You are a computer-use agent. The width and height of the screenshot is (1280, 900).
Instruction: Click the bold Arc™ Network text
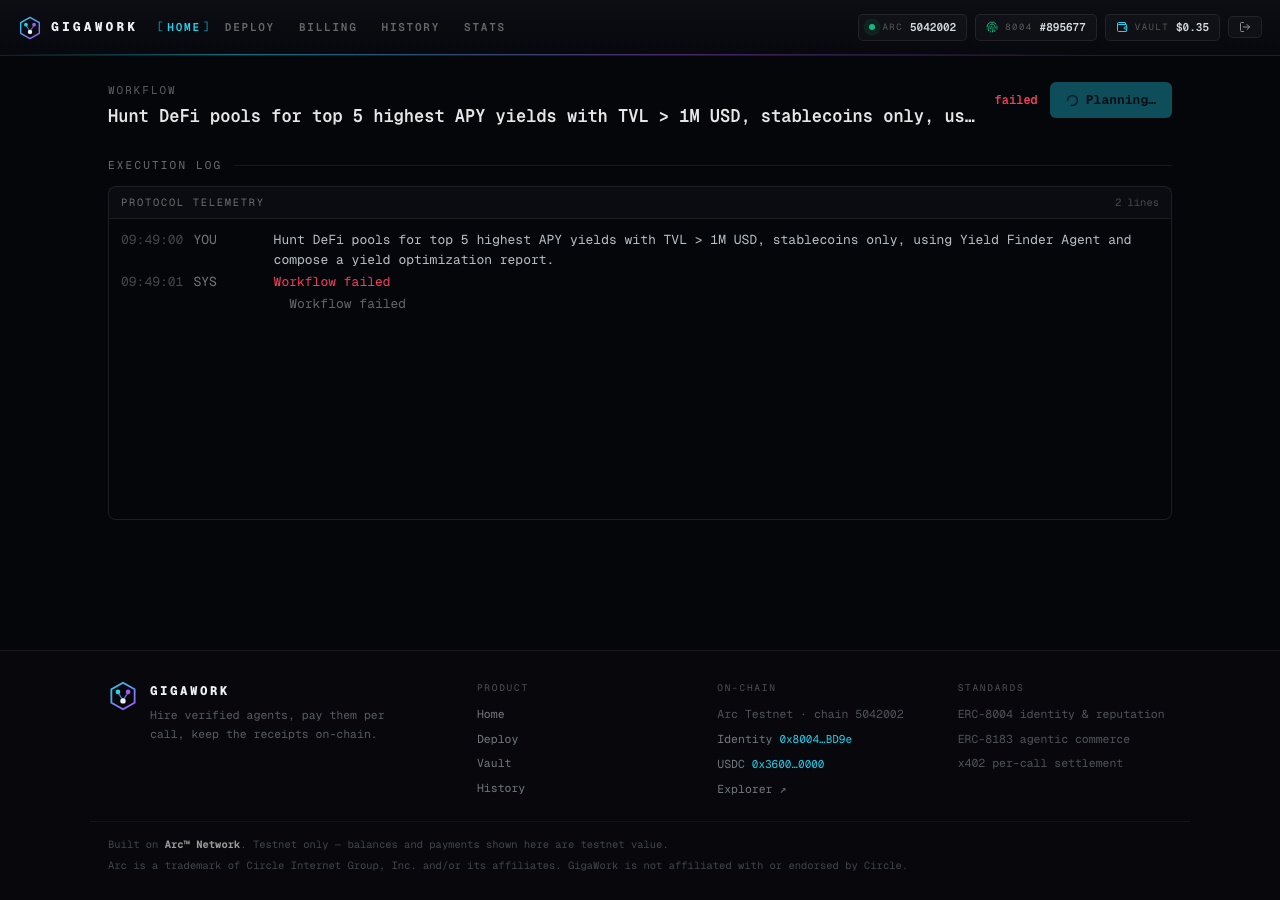[x=202, y=845]
